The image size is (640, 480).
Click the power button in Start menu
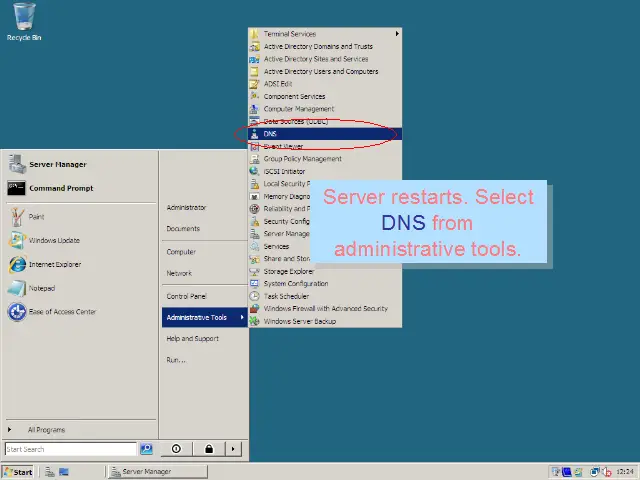click(x=176, y=449)
